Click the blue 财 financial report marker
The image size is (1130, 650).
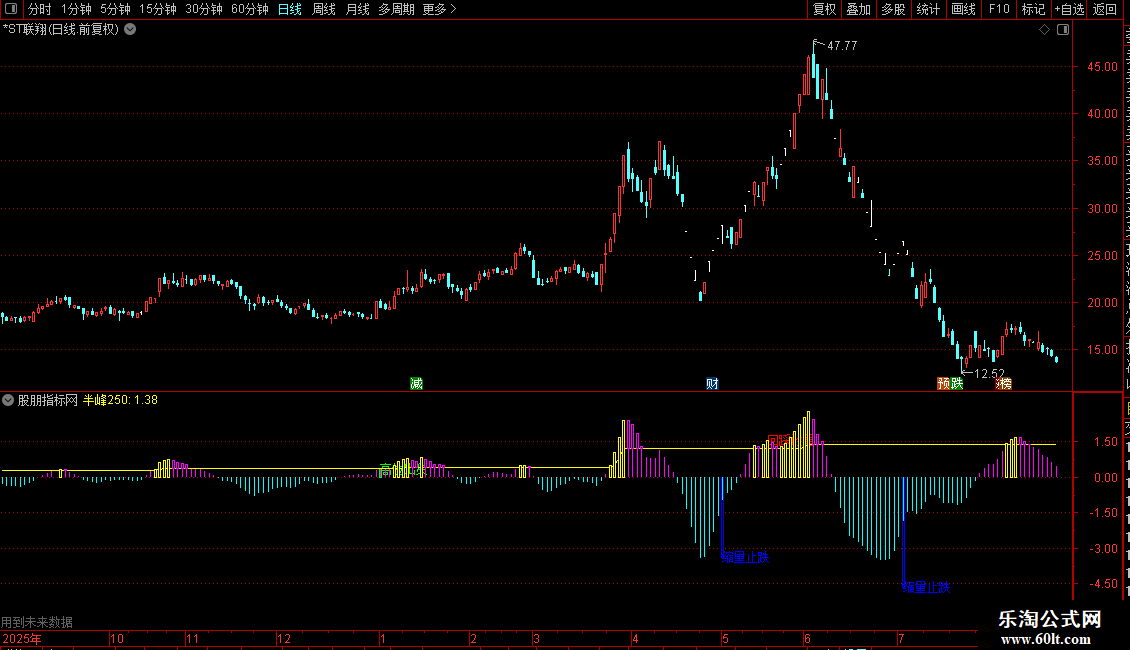coord(712,383)
